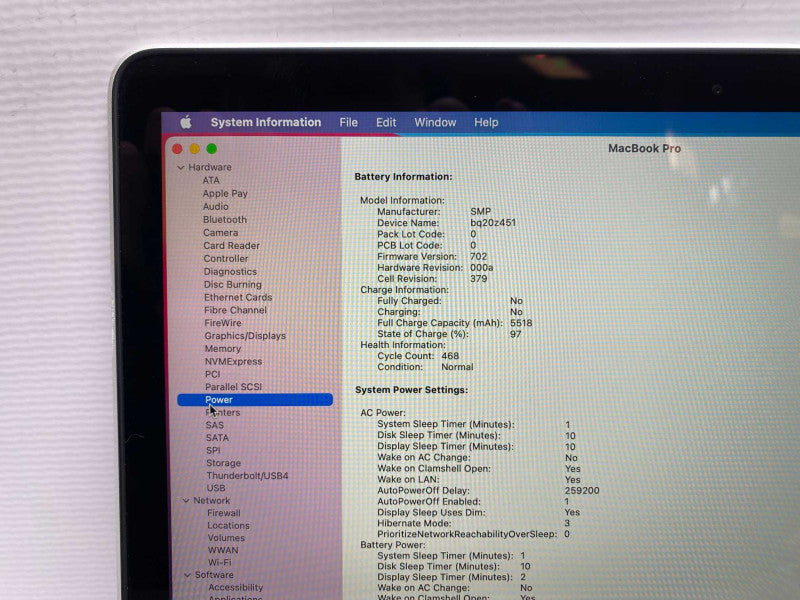This screenshot has height=600, width=800.
Task: Select WWAN under Network
Action: tap(223, 550)
